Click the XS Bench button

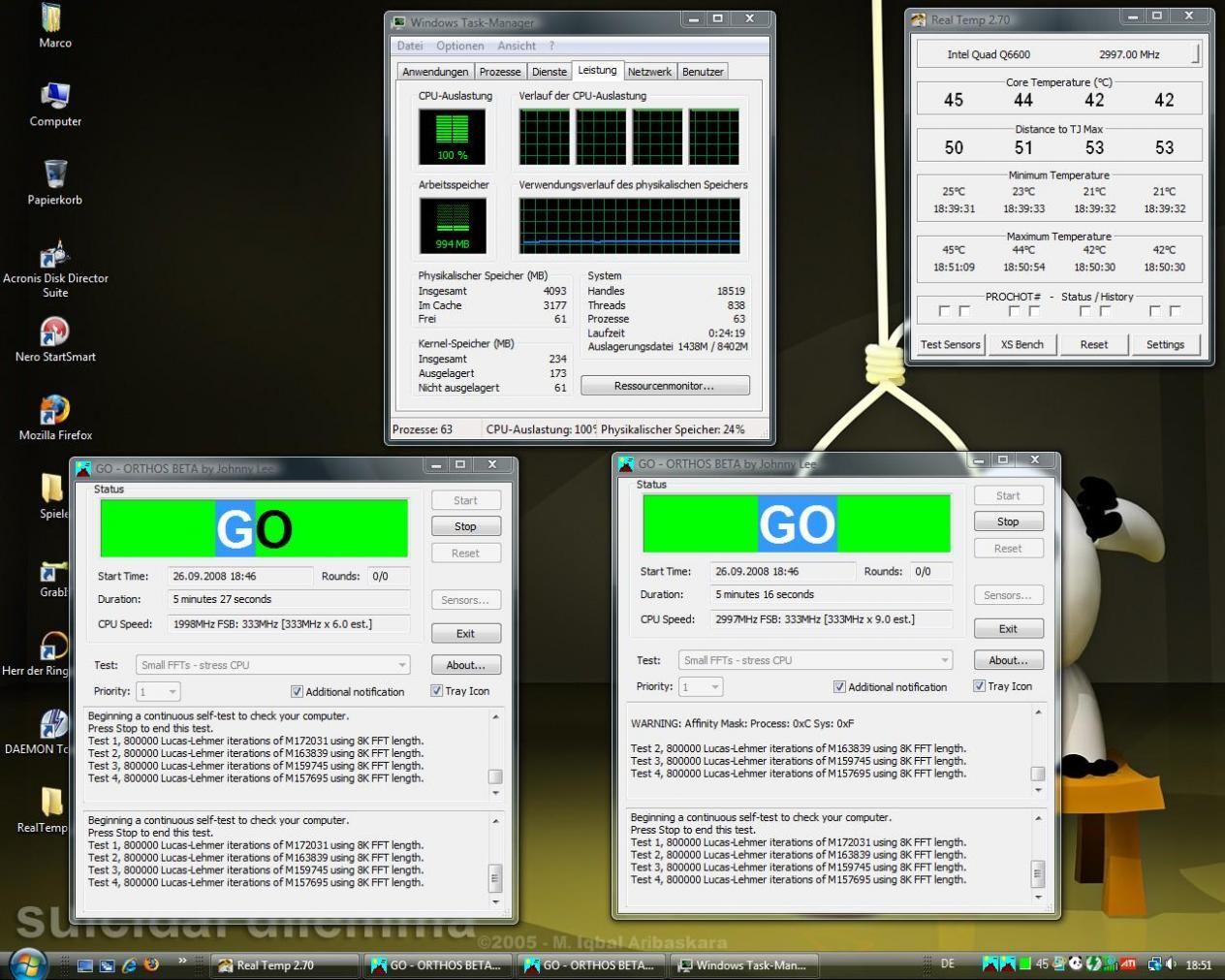[x=1022, y=344]
